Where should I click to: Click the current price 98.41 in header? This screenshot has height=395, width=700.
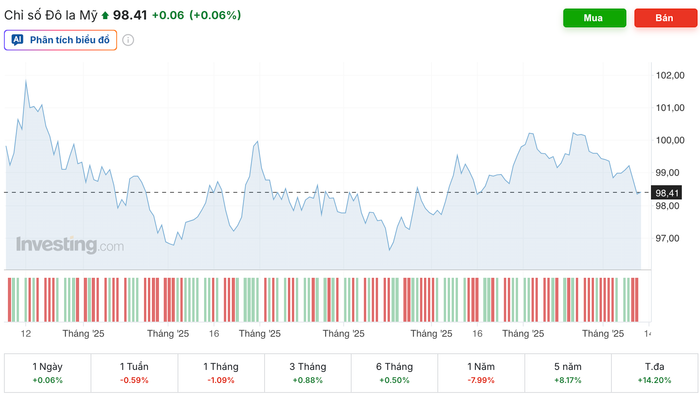[x=130, y=15]
